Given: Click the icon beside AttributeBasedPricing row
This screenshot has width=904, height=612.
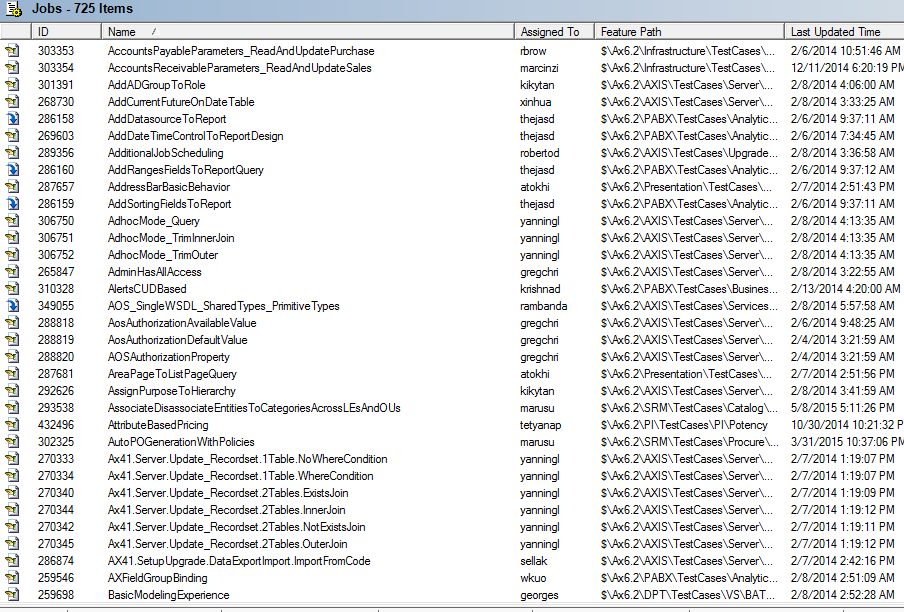Looking at the screenshot, I should tap(12, 425).
